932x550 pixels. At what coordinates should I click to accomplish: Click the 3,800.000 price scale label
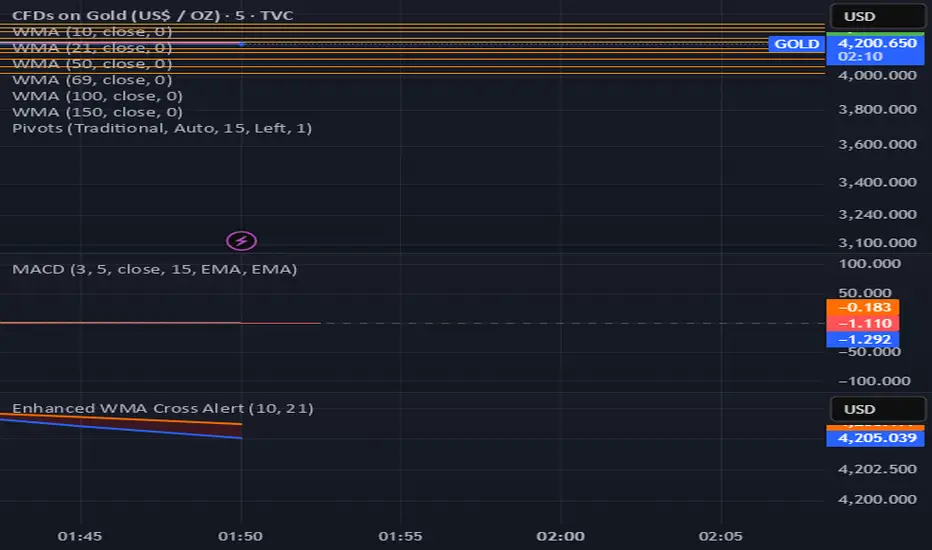point(877,109)
